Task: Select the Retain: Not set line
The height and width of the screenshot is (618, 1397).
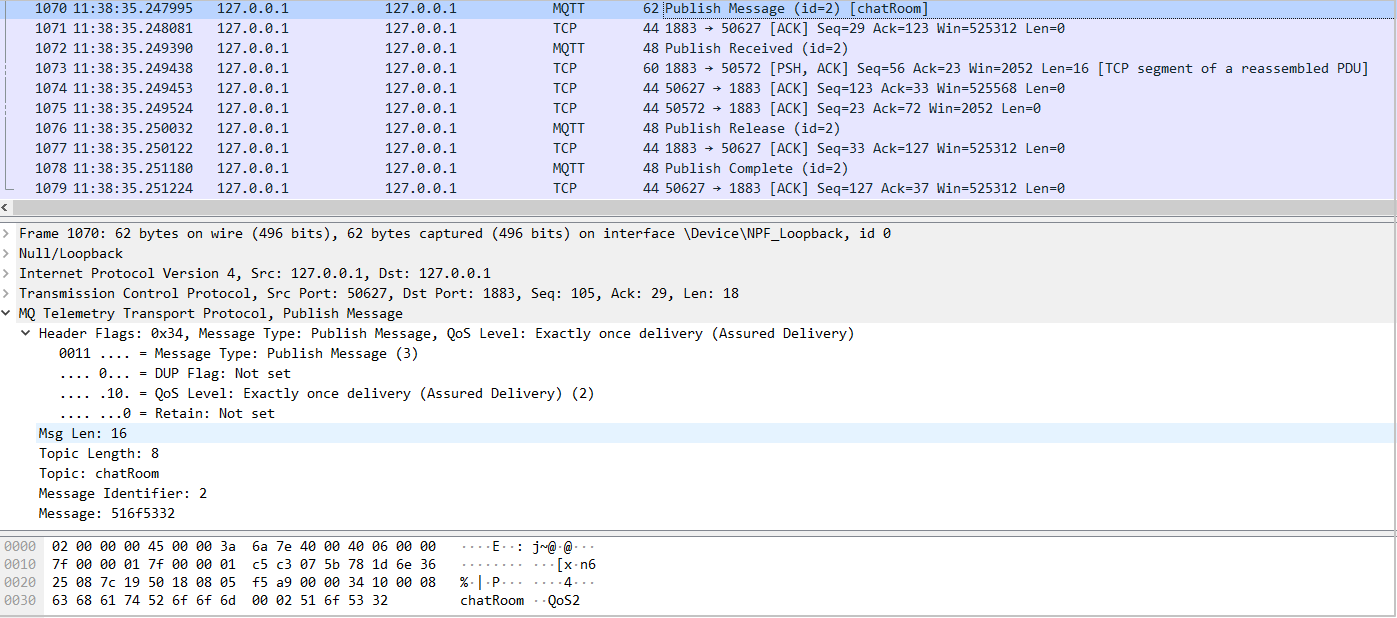Action: click(167, 413)
